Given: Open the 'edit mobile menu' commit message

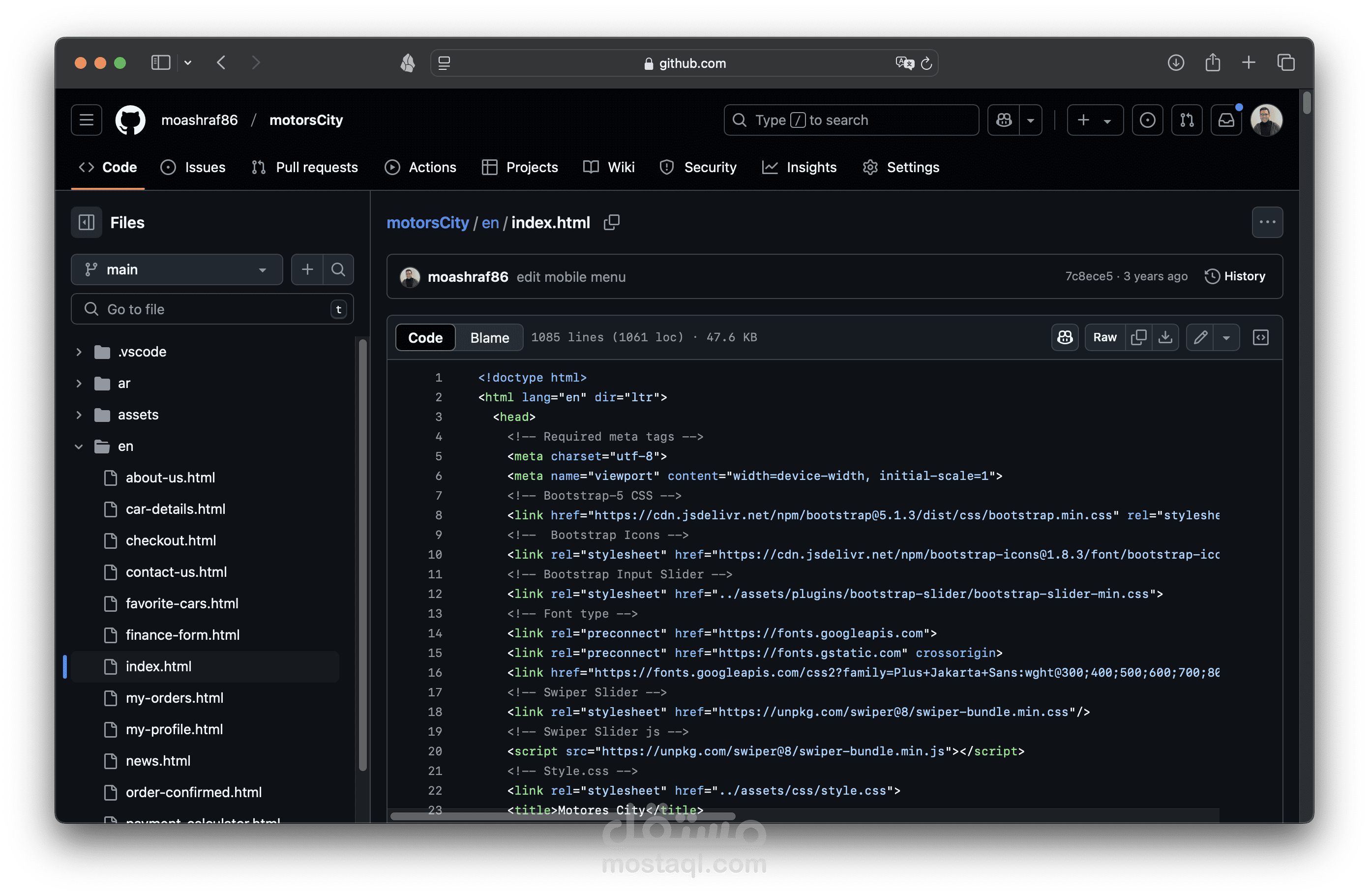Looking at the screenshot, I should tap(570, 277).
